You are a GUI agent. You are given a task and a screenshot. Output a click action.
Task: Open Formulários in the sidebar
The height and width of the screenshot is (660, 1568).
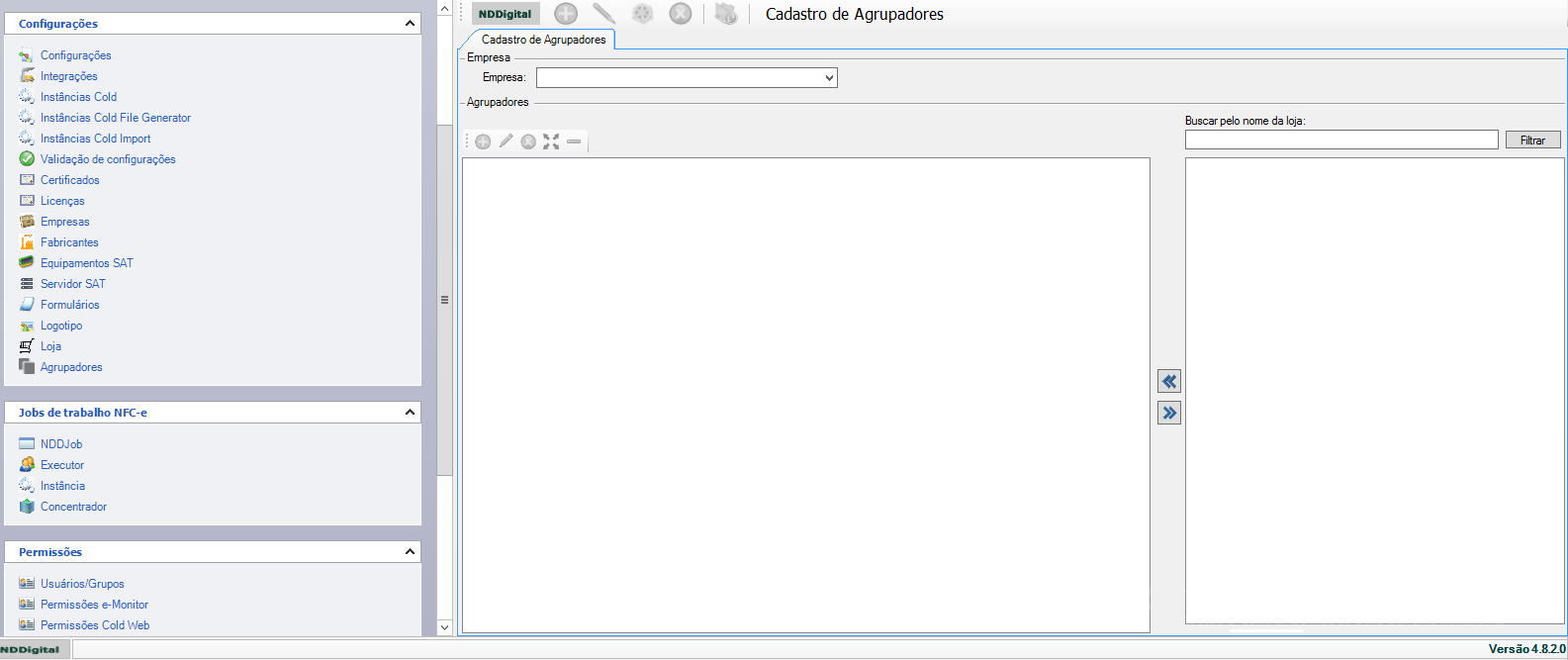tap(69, 305)
